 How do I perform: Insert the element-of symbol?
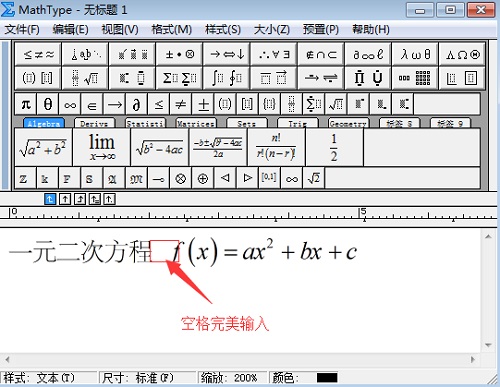92,105
